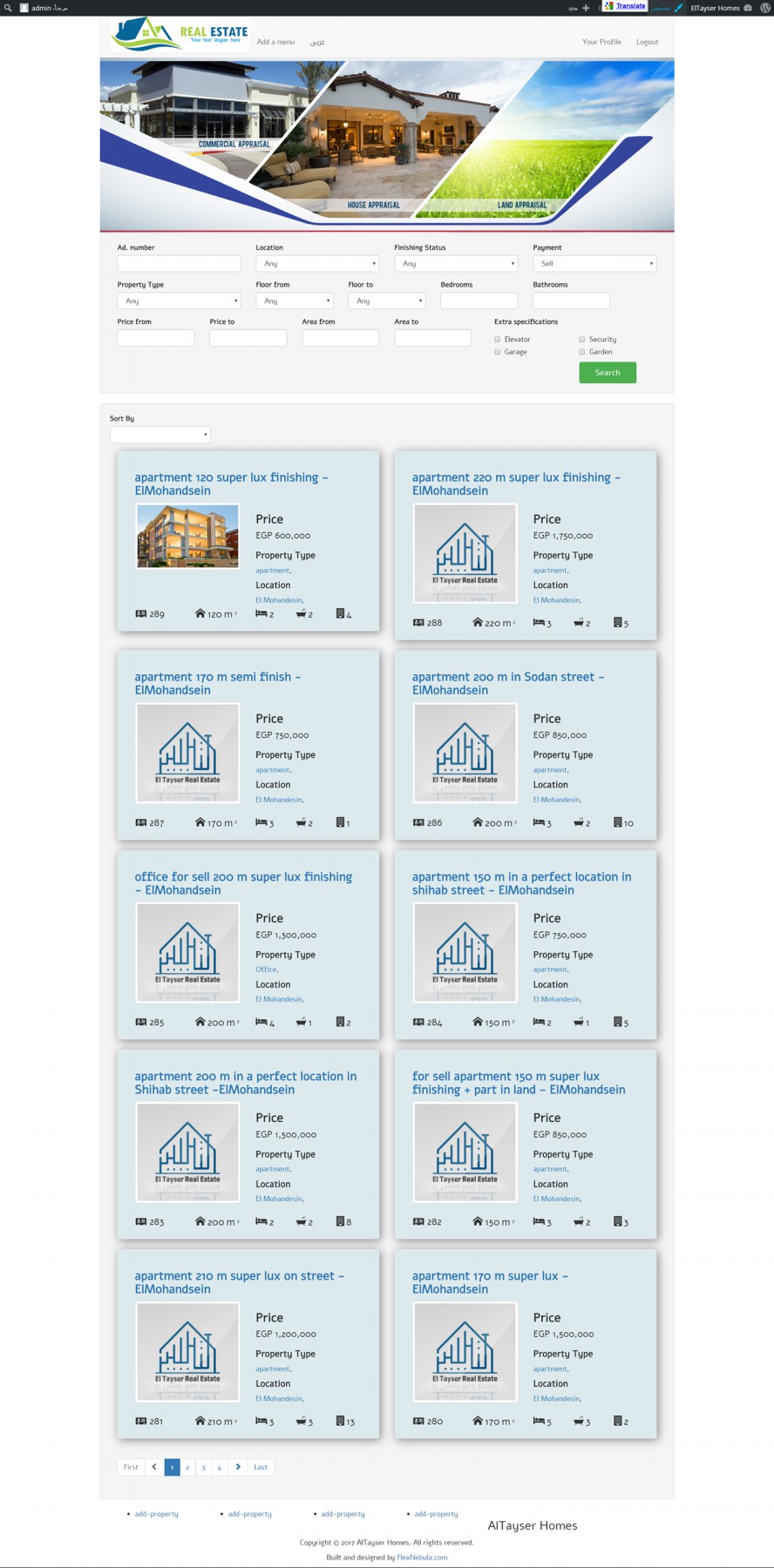Click the Ad. number input field

click(179, 264)
